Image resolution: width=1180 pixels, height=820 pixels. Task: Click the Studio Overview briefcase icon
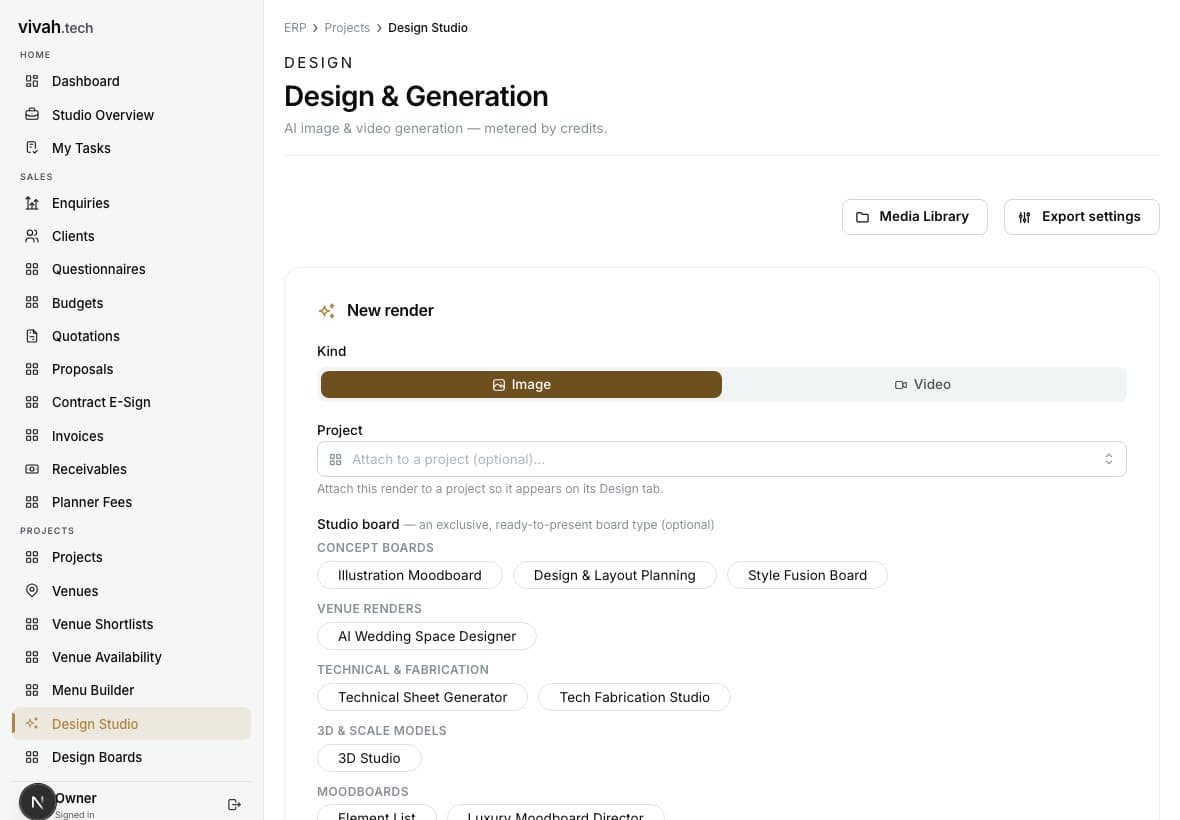click(x=32, y=114)
